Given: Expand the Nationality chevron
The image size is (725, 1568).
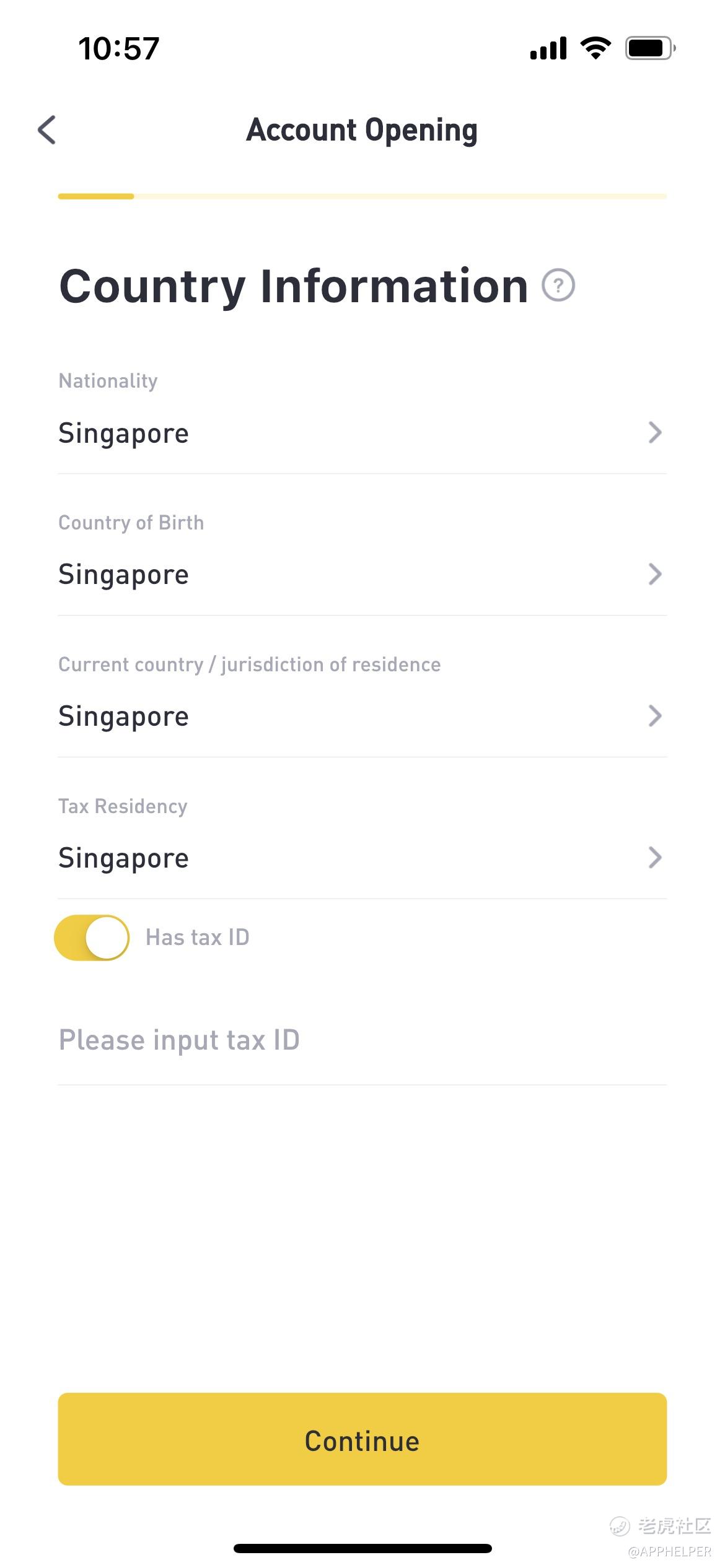Looking at the screenshot, I should coord(654,432).
